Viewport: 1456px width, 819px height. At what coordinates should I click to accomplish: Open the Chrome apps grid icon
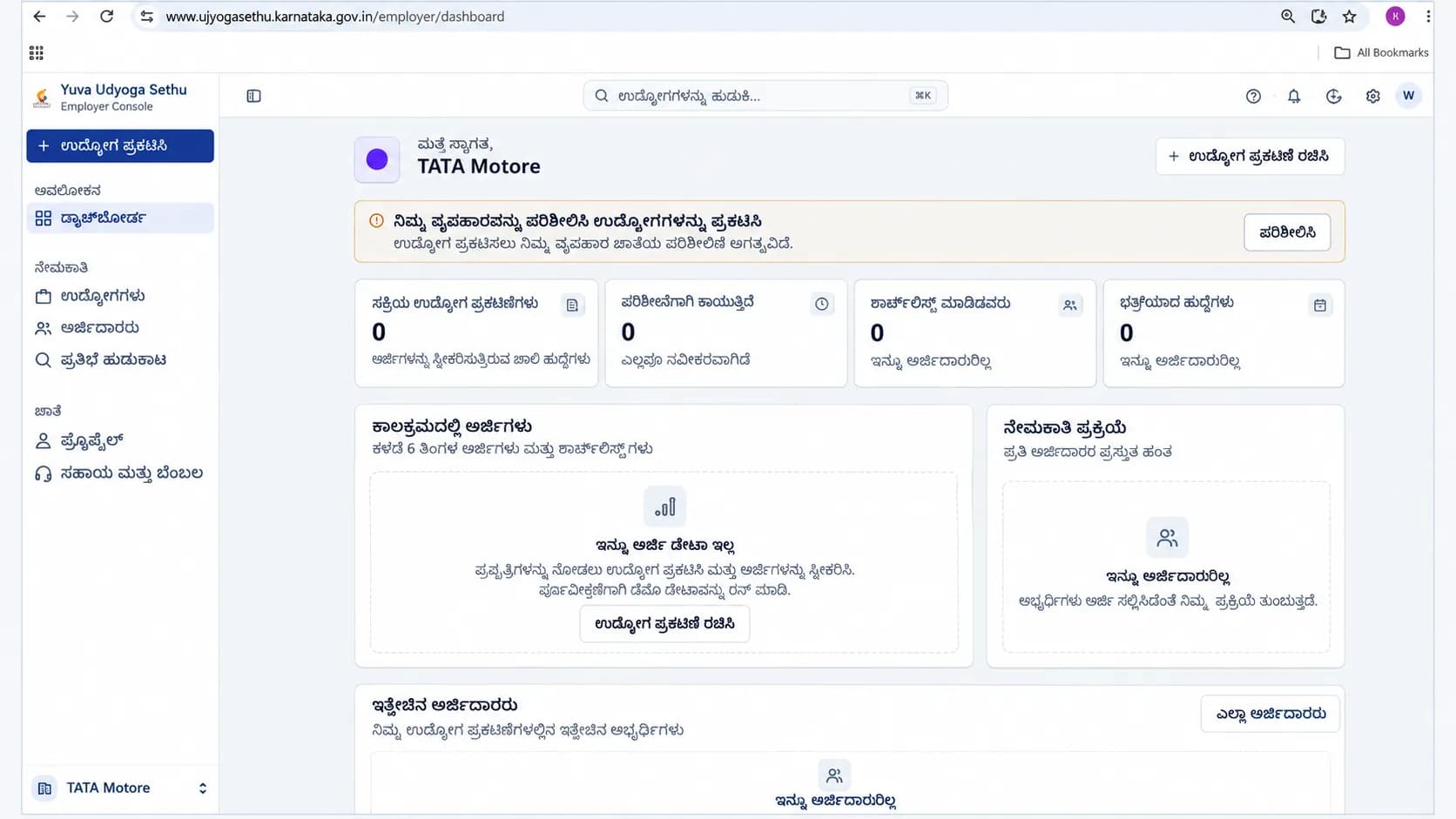tap(36, 53)
